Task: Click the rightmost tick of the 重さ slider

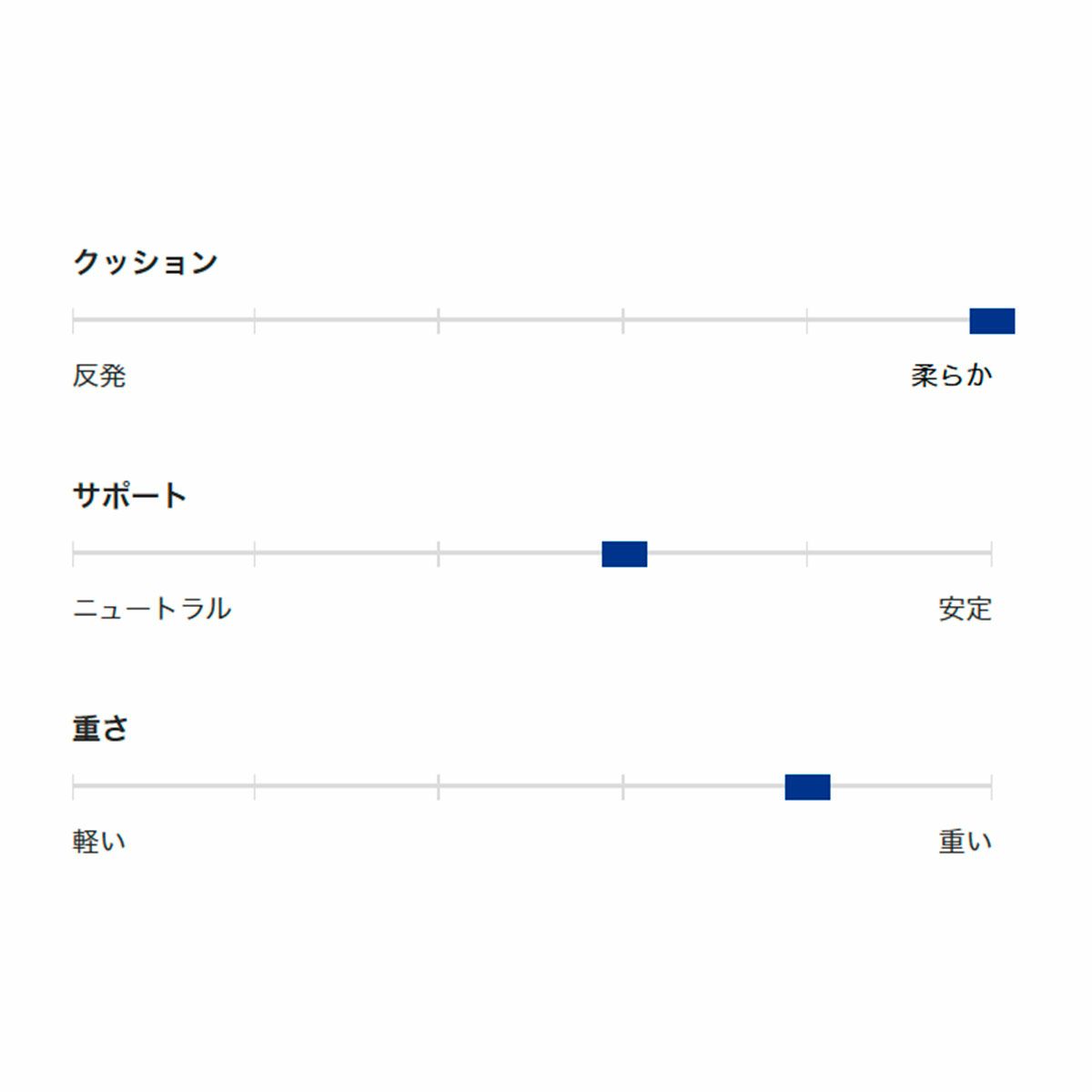Action: pyautogui.click(x=991, y=786)
